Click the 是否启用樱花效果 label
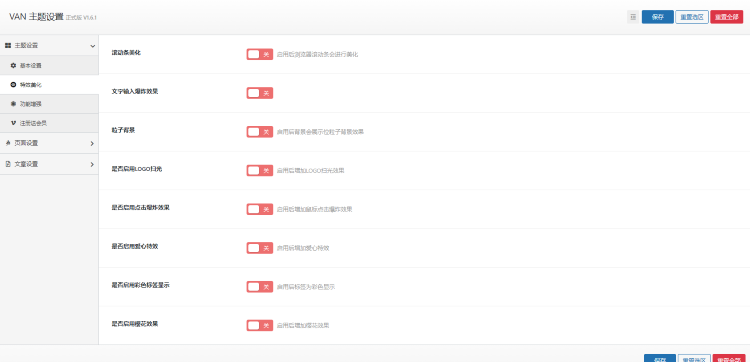The width and height of the screenshot is (750, 362). click(x=134, y=324)
